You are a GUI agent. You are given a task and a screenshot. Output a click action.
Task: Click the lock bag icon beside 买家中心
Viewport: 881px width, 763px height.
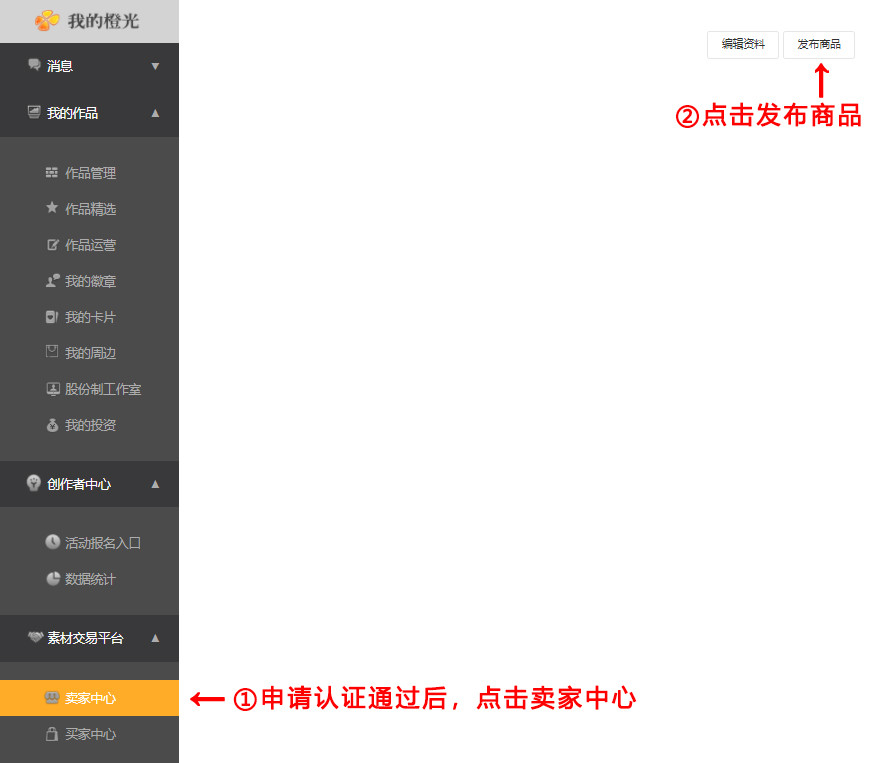click(x=52, y=734)
